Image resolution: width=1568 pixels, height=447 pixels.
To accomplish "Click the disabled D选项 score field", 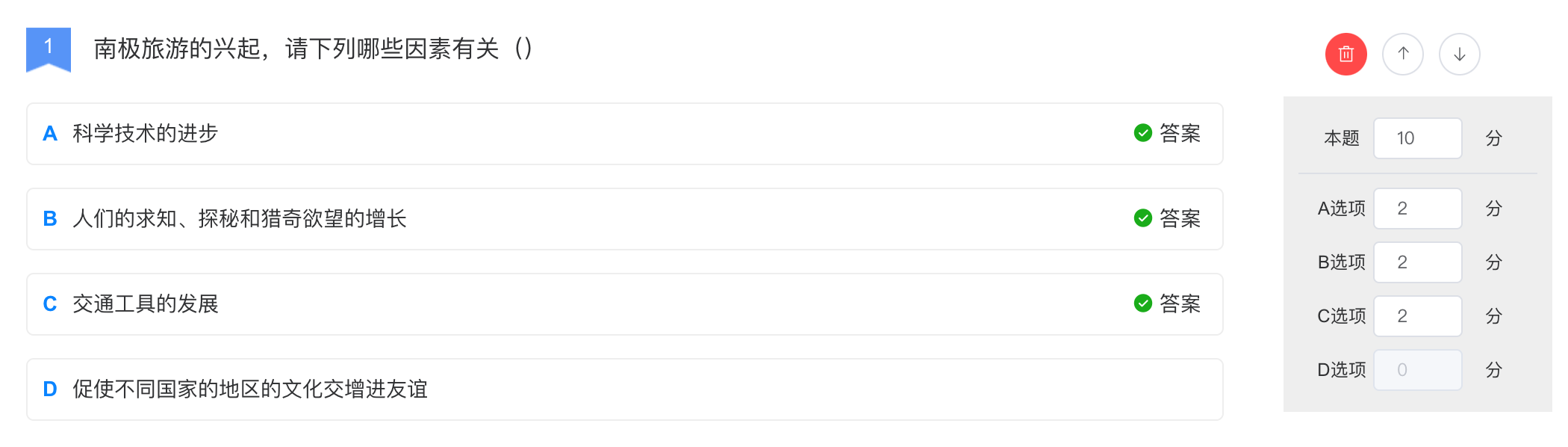I will (x=1417, y=370).
